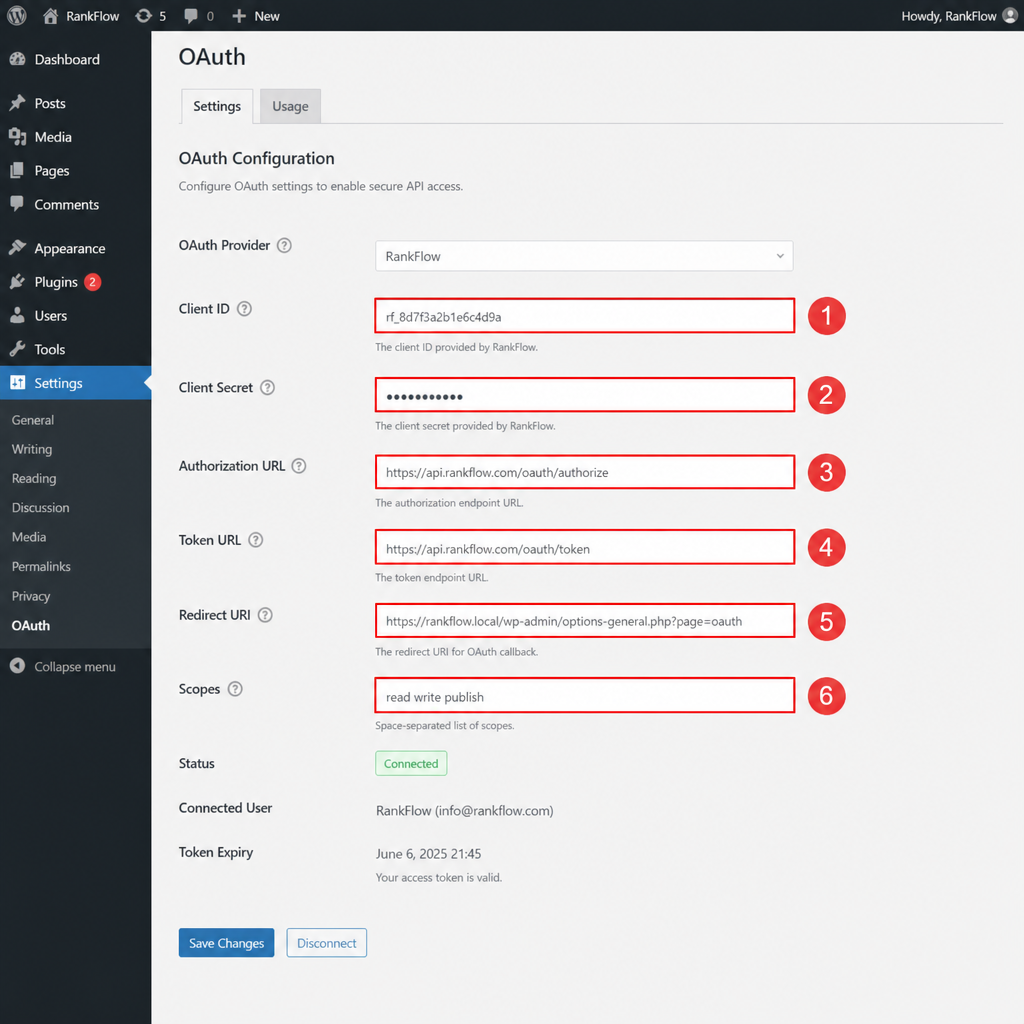This screenshot has width=1024, height=1024.
Task: Show help tooltip for Scopes
Action: point(235,689)
